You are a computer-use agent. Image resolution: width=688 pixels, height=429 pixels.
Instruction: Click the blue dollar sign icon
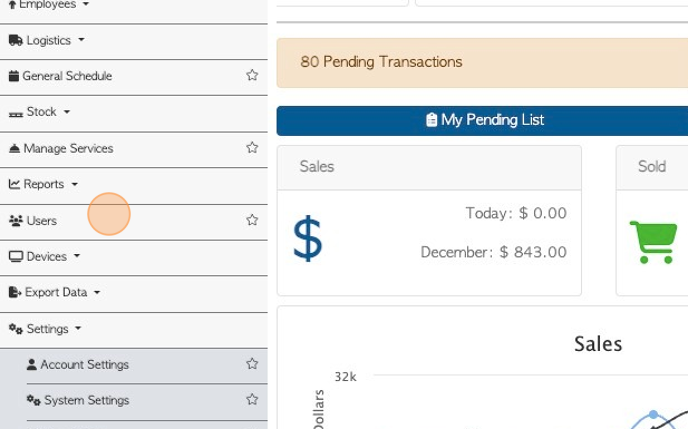(308, 239)
